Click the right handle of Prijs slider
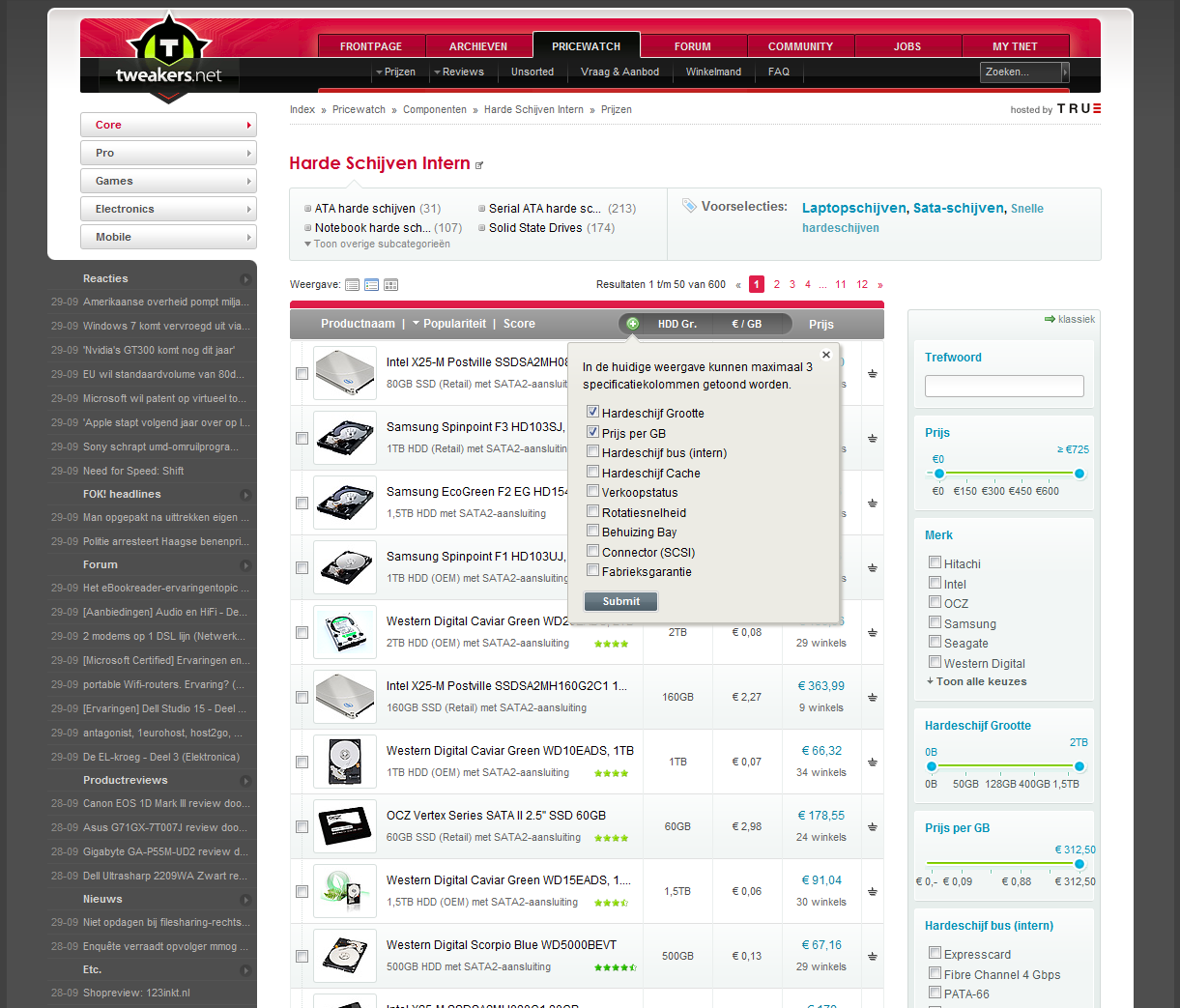Image resolution: width=1180 pixels, height=1008 pixels. (1079, 474)
